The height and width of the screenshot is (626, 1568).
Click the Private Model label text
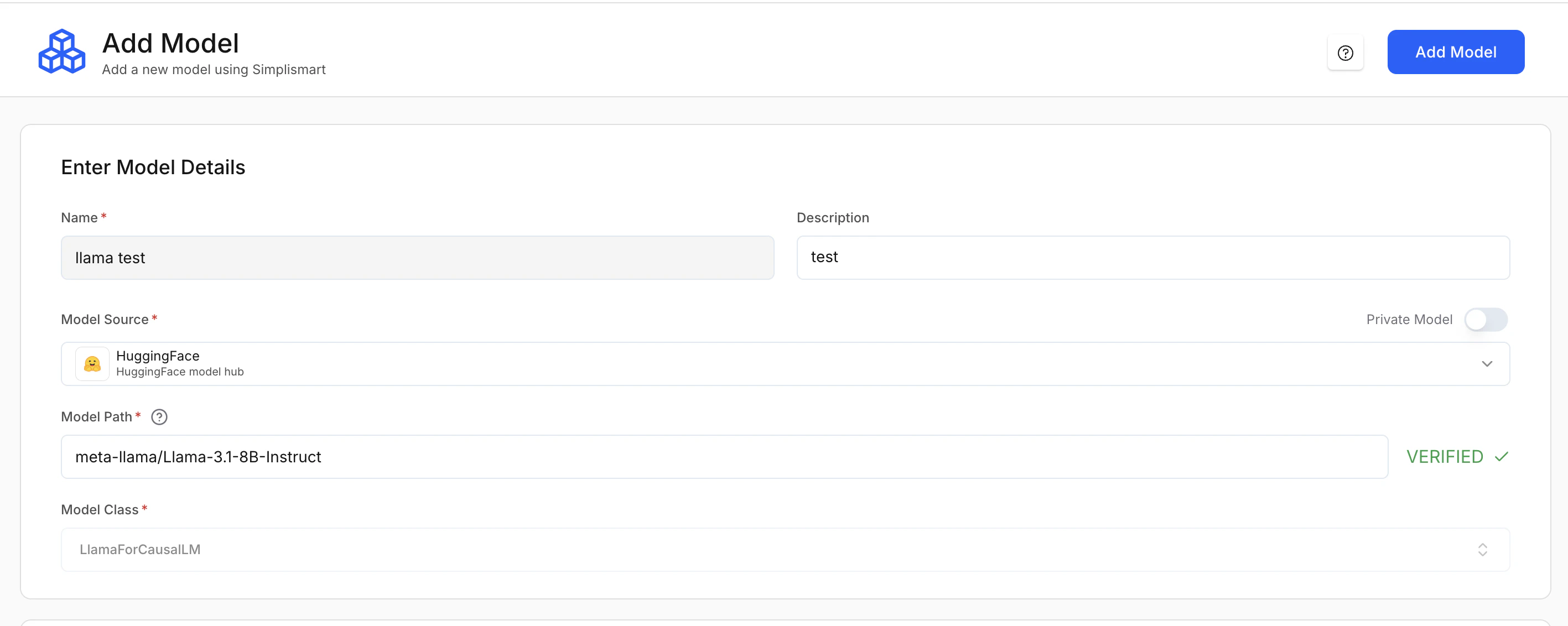[1409, 319]
